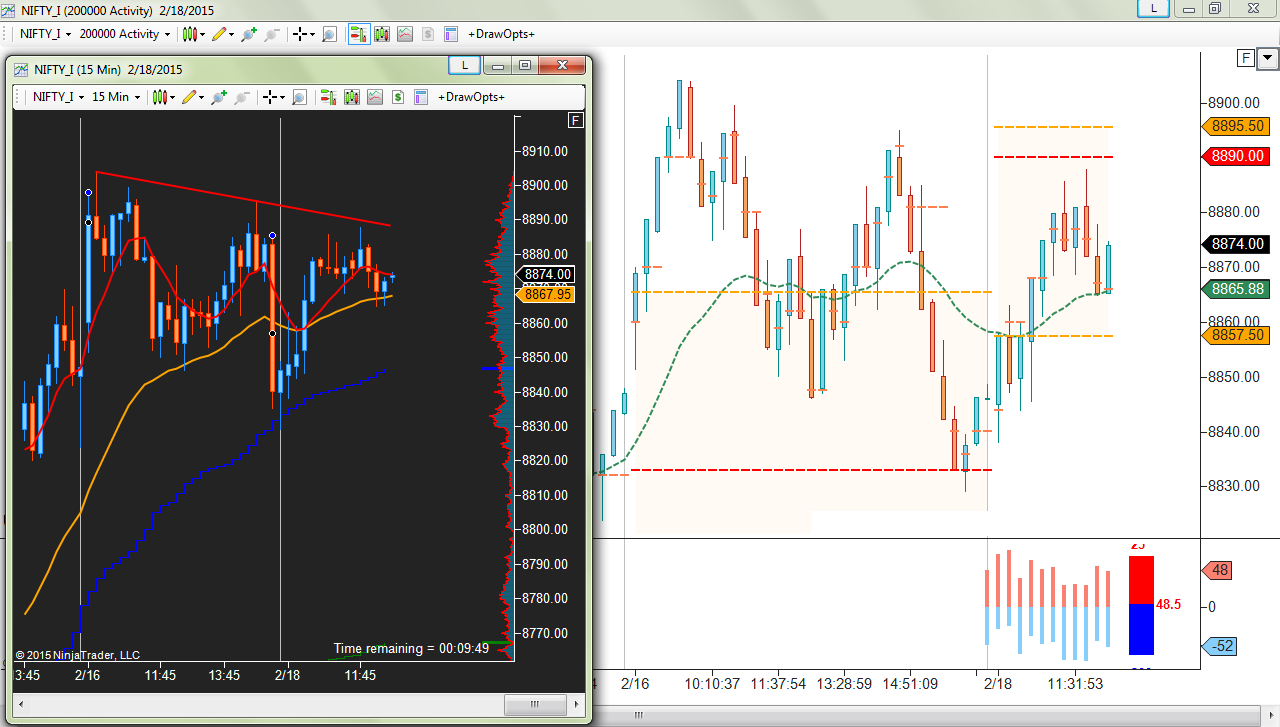Click the 8895.50 orange price label

point(1238,126)
